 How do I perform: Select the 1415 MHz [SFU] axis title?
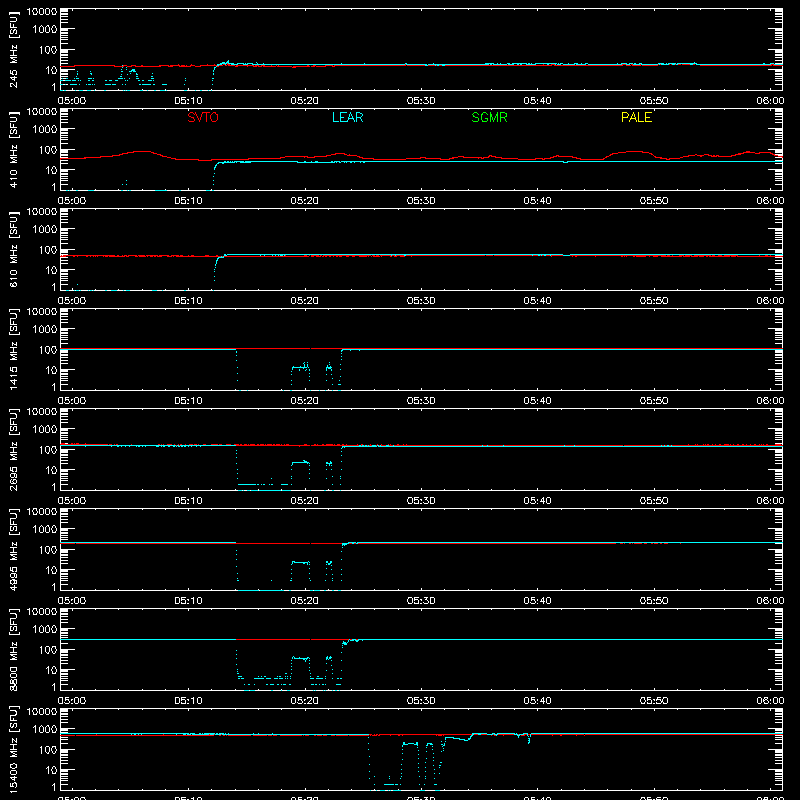tap(14, 349)
